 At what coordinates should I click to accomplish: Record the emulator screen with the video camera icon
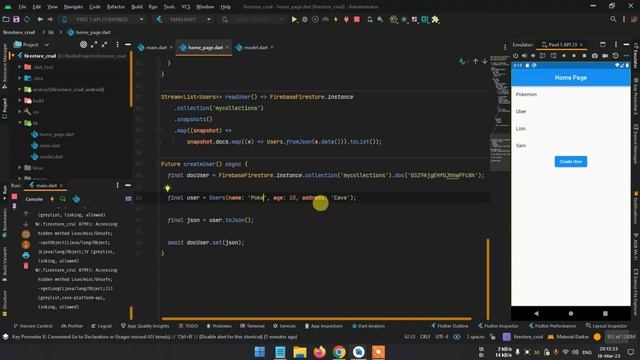[605, 56]
